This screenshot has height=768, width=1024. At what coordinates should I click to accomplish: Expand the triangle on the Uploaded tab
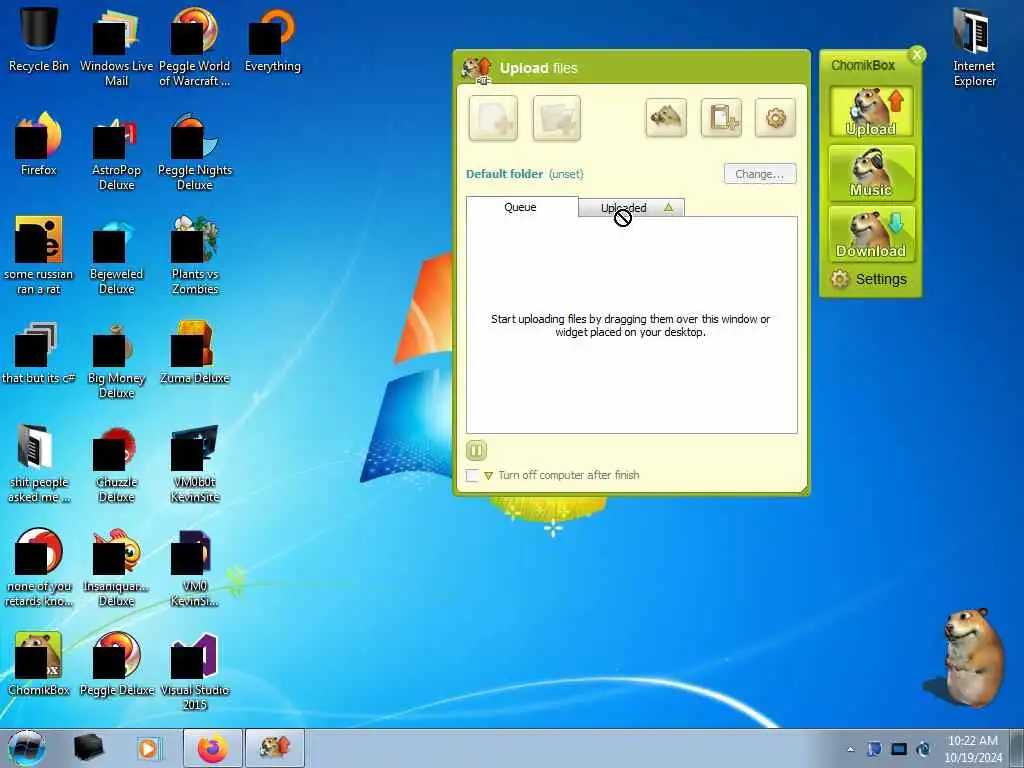click(668, 207)
